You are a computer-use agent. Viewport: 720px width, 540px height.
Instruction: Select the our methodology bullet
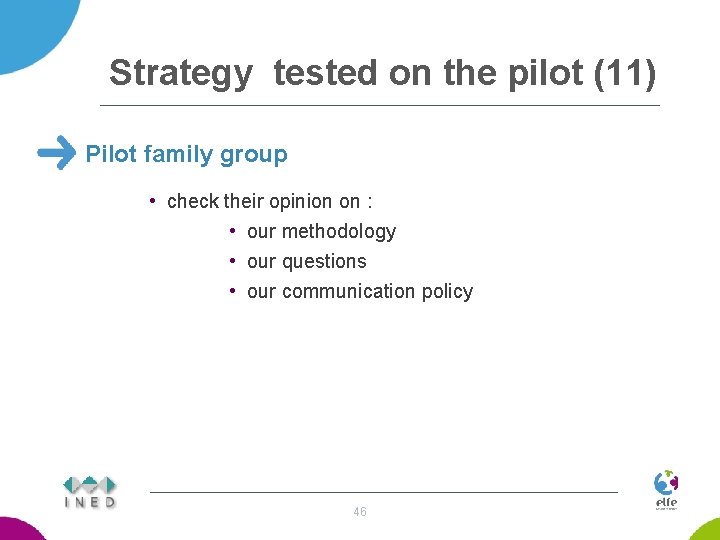tap(321, 232)
